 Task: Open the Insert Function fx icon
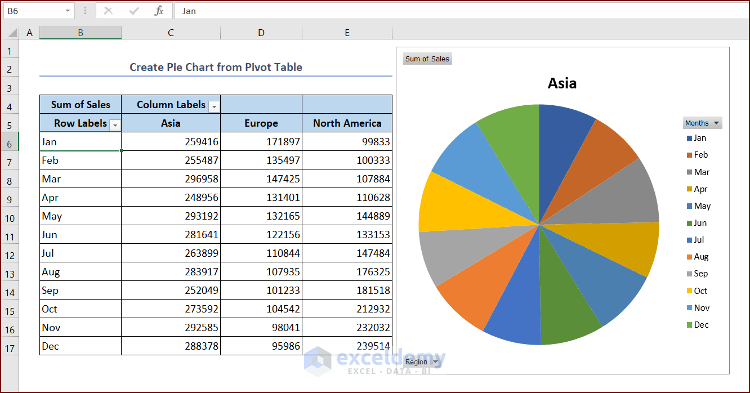pyautogui.click(x=159, y=11)
